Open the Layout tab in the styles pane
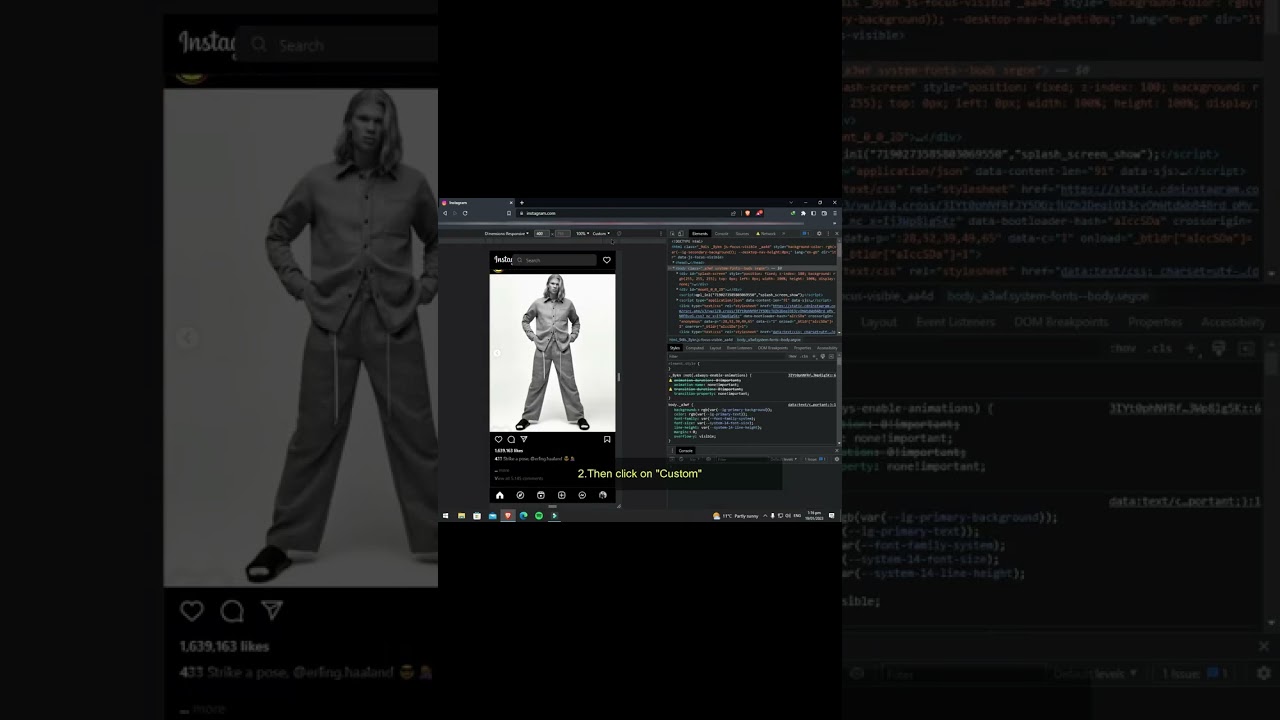 [715, 348]
